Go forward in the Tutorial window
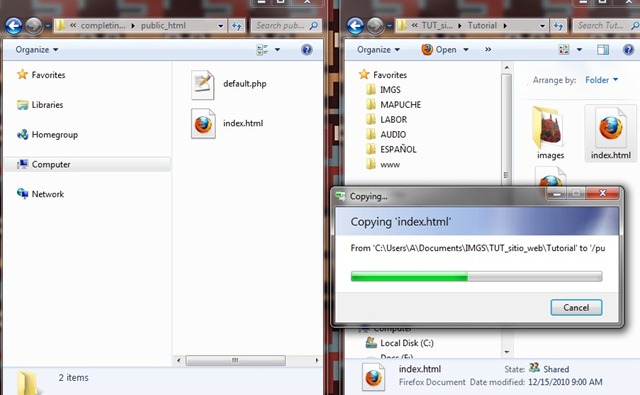The height and width of the screenshot is (395, 640). click(375, 26)
